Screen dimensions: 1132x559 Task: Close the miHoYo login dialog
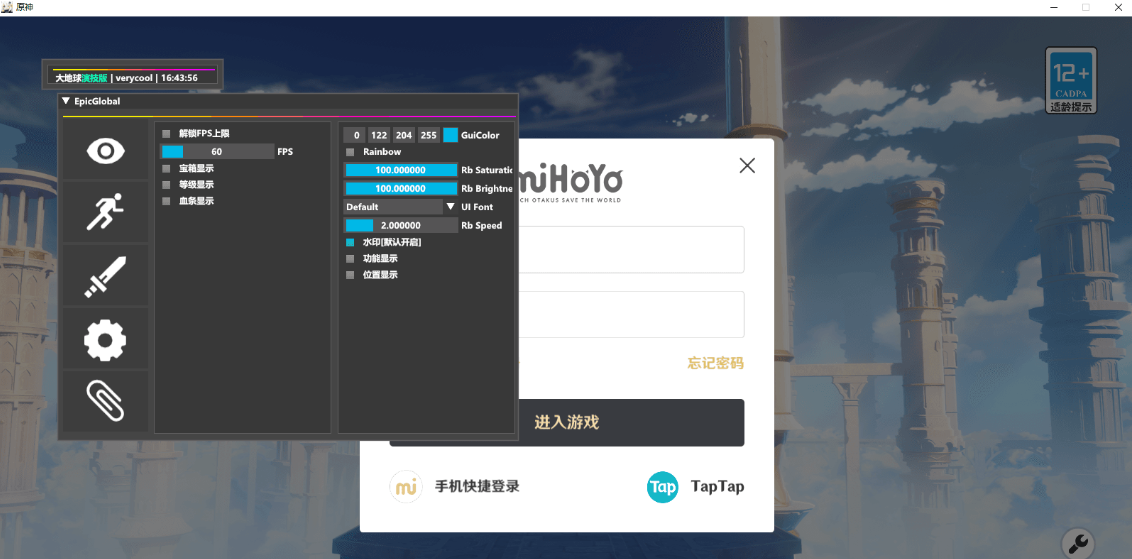pyautogui.click(x=747, y=165)
